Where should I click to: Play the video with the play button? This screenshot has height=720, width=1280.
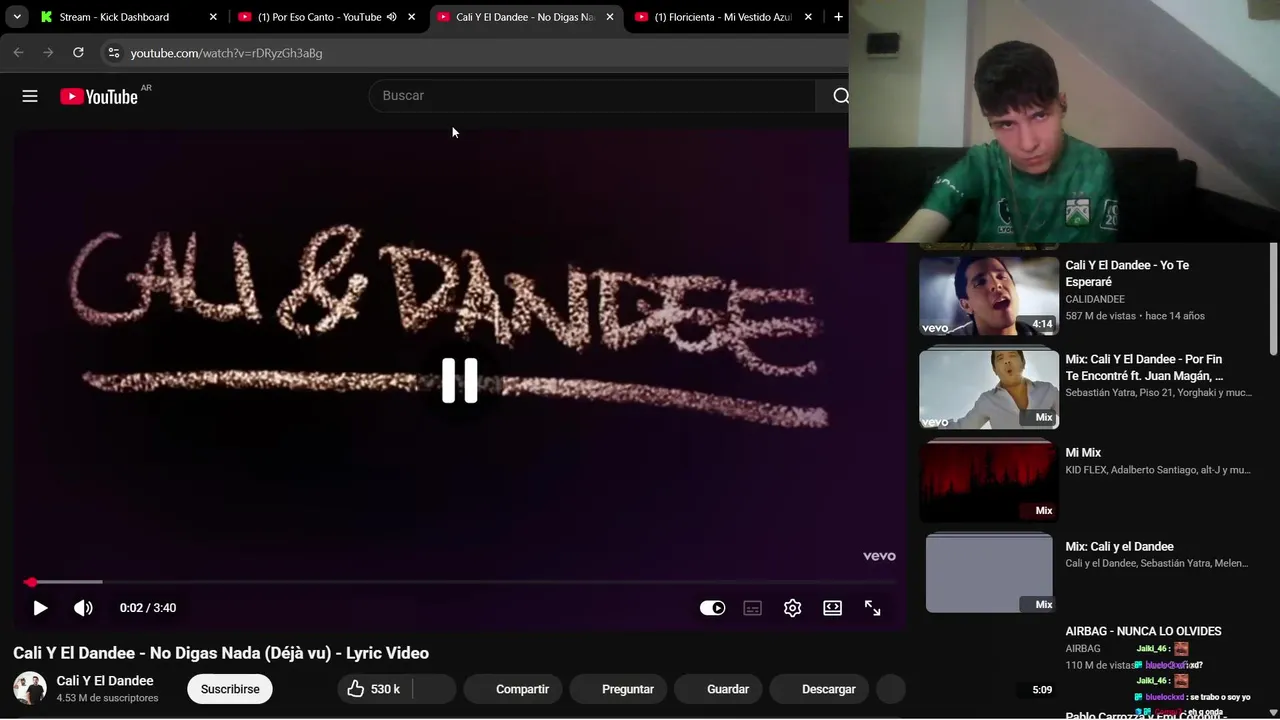(x=40, y=608)
